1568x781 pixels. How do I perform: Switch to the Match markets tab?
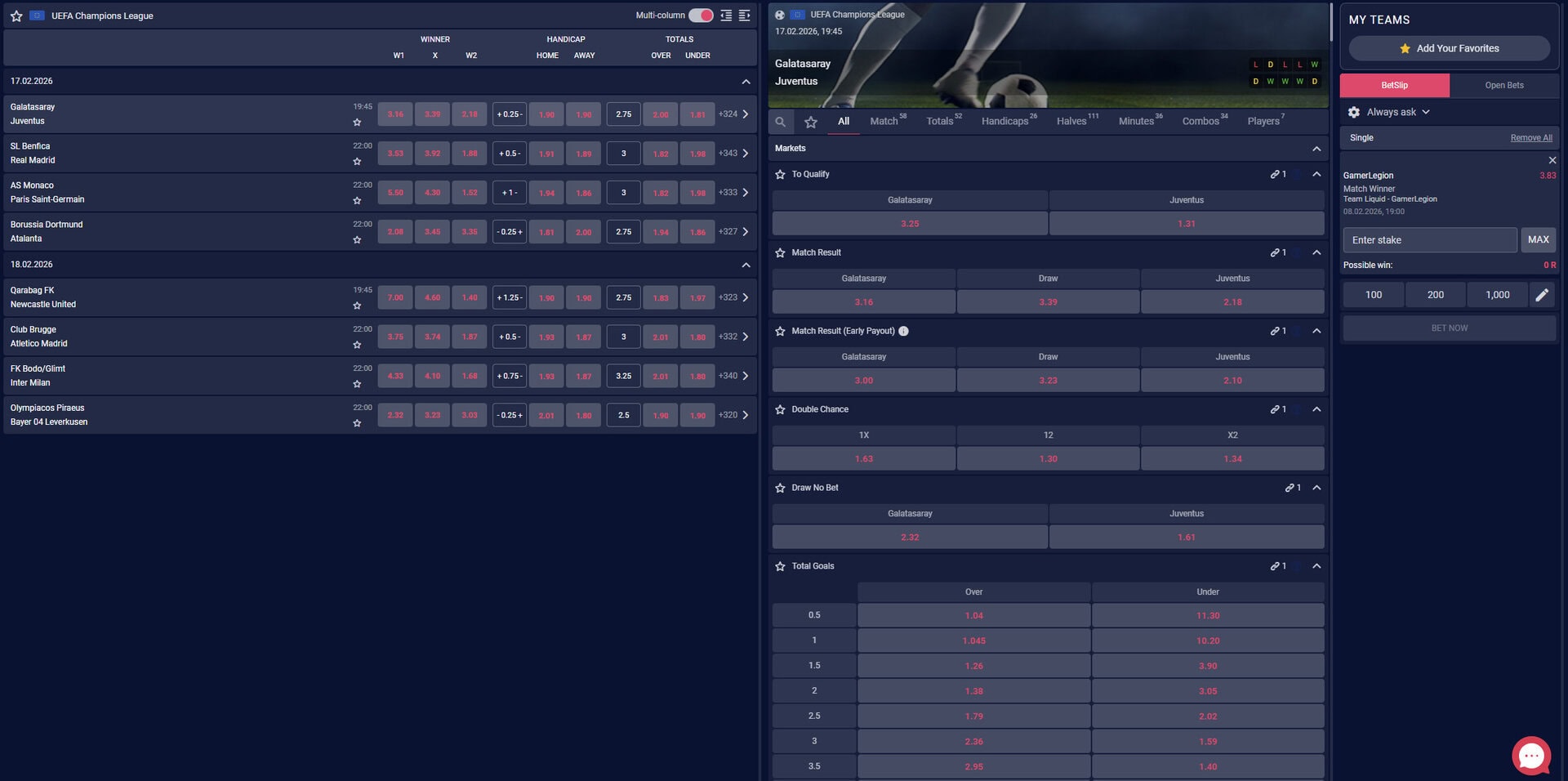888,121
